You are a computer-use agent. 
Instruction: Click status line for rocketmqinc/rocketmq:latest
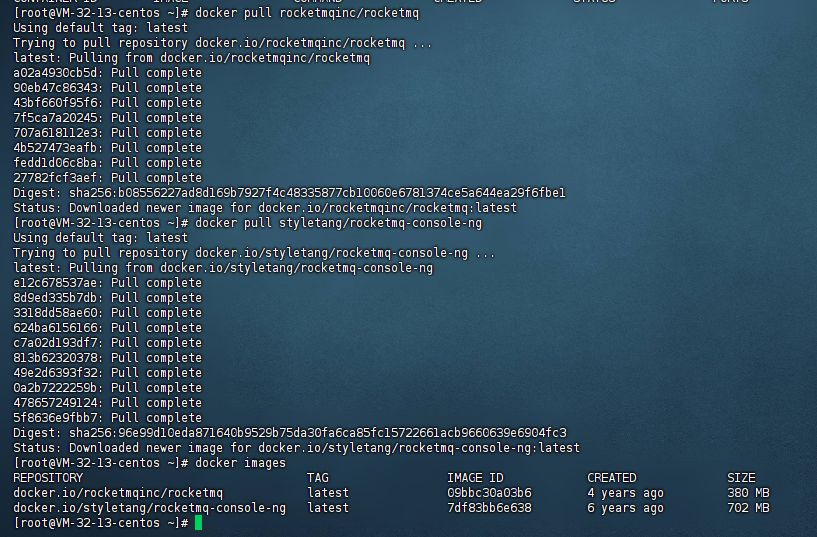[265, 208]
